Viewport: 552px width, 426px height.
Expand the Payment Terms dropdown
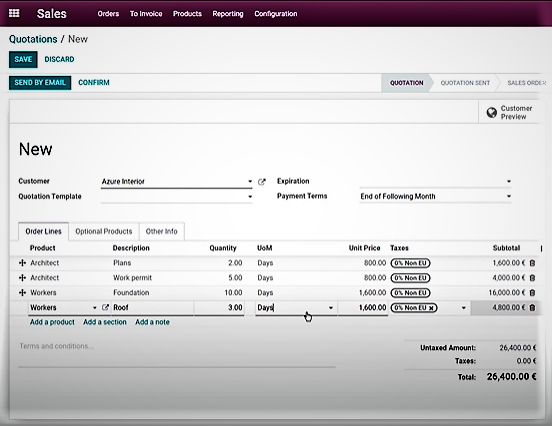(509, 196)
